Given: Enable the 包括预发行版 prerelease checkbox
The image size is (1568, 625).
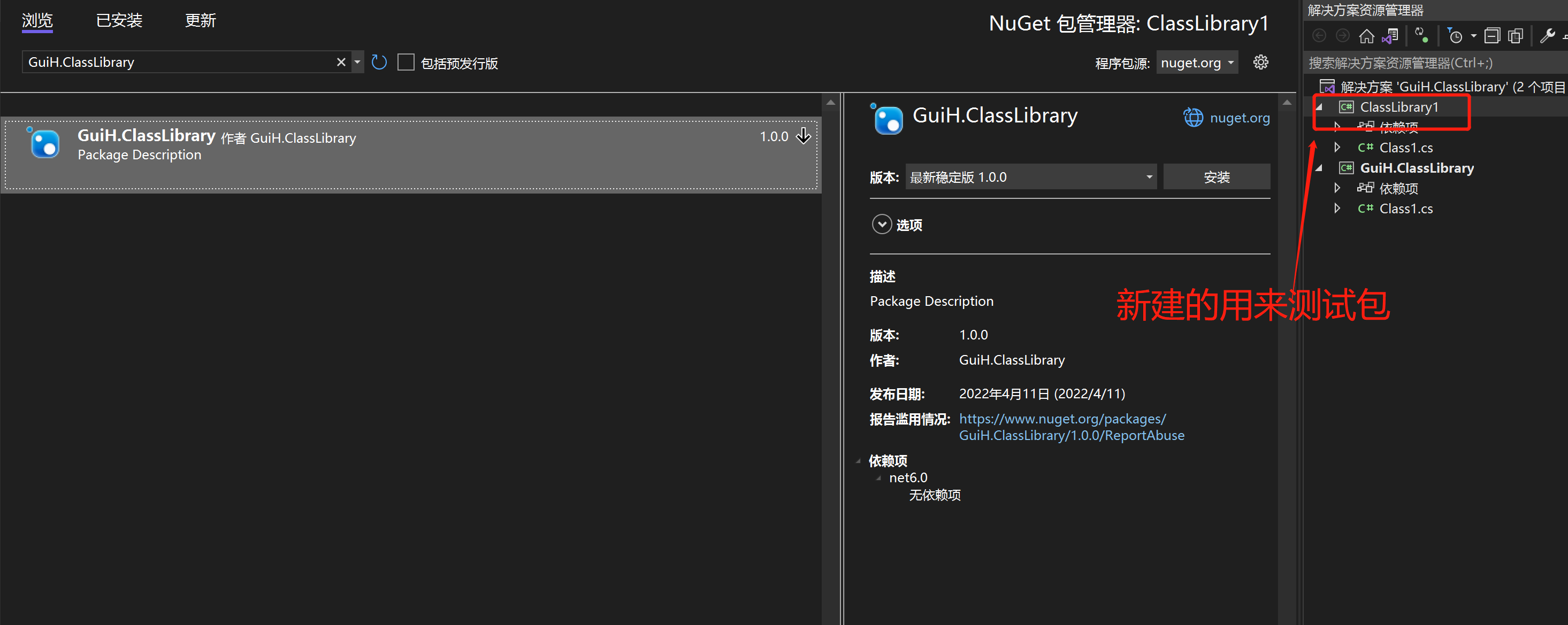Looking at the screenshot, I should (x=406, y=62).
